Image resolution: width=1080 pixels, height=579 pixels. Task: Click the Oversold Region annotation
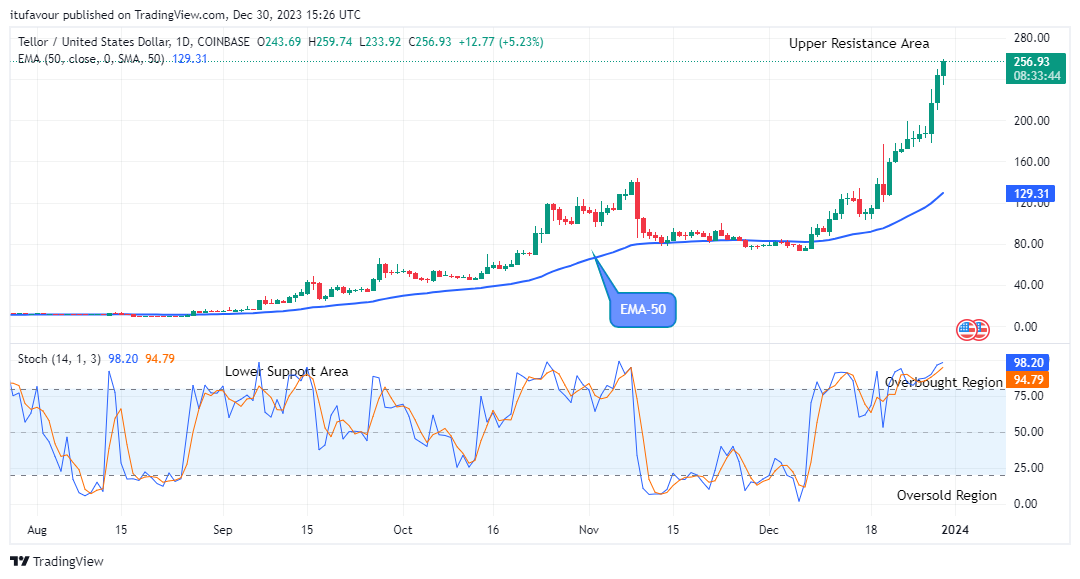point(946,495)
